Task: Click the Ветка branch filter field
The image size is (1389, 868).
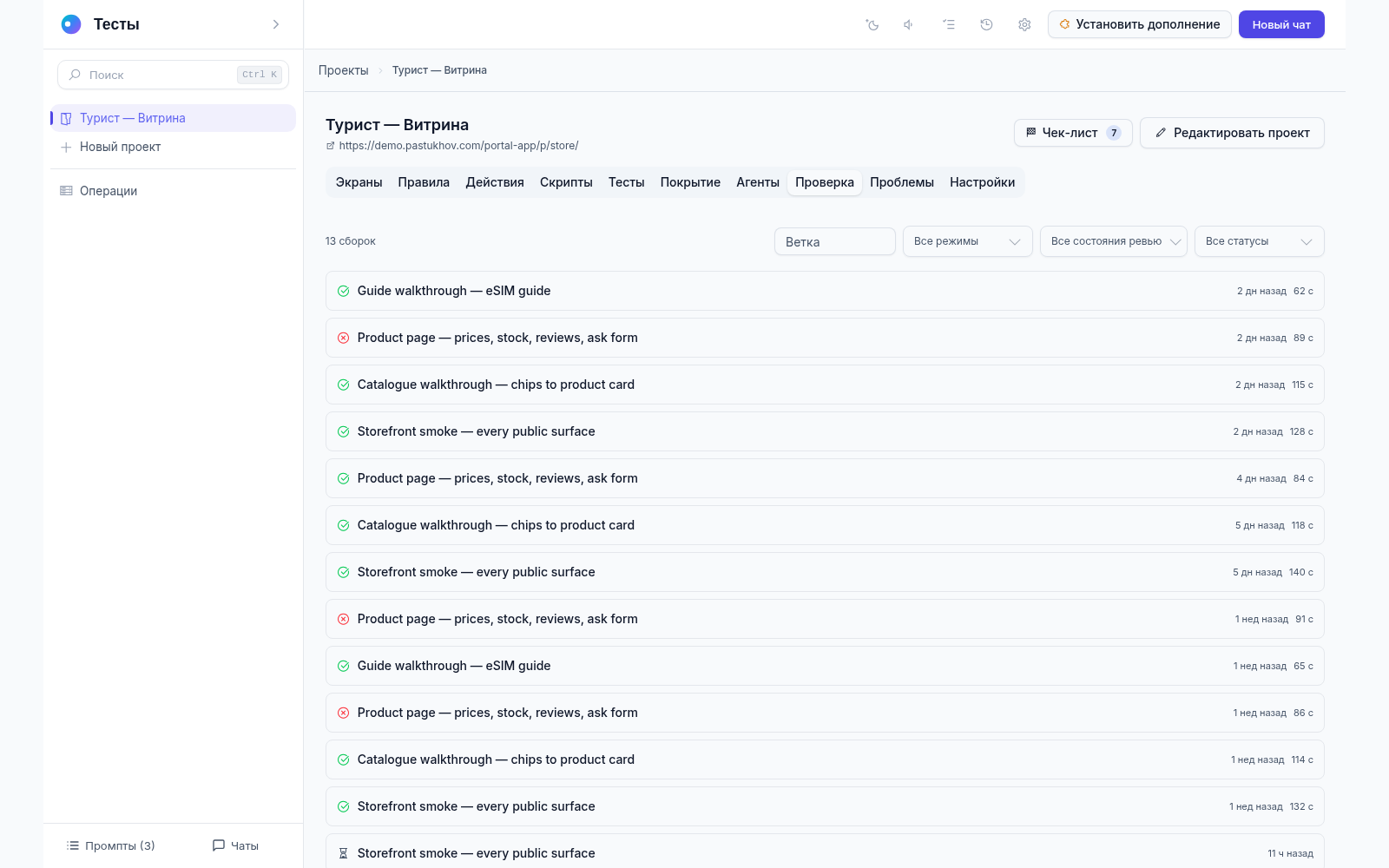Action: [x=834, y=241]
